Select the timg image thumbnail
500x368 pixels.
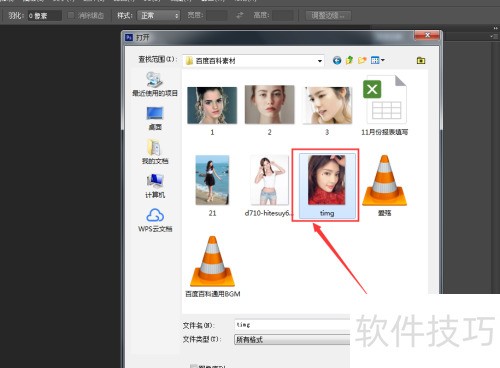click(x=327, y=185)
